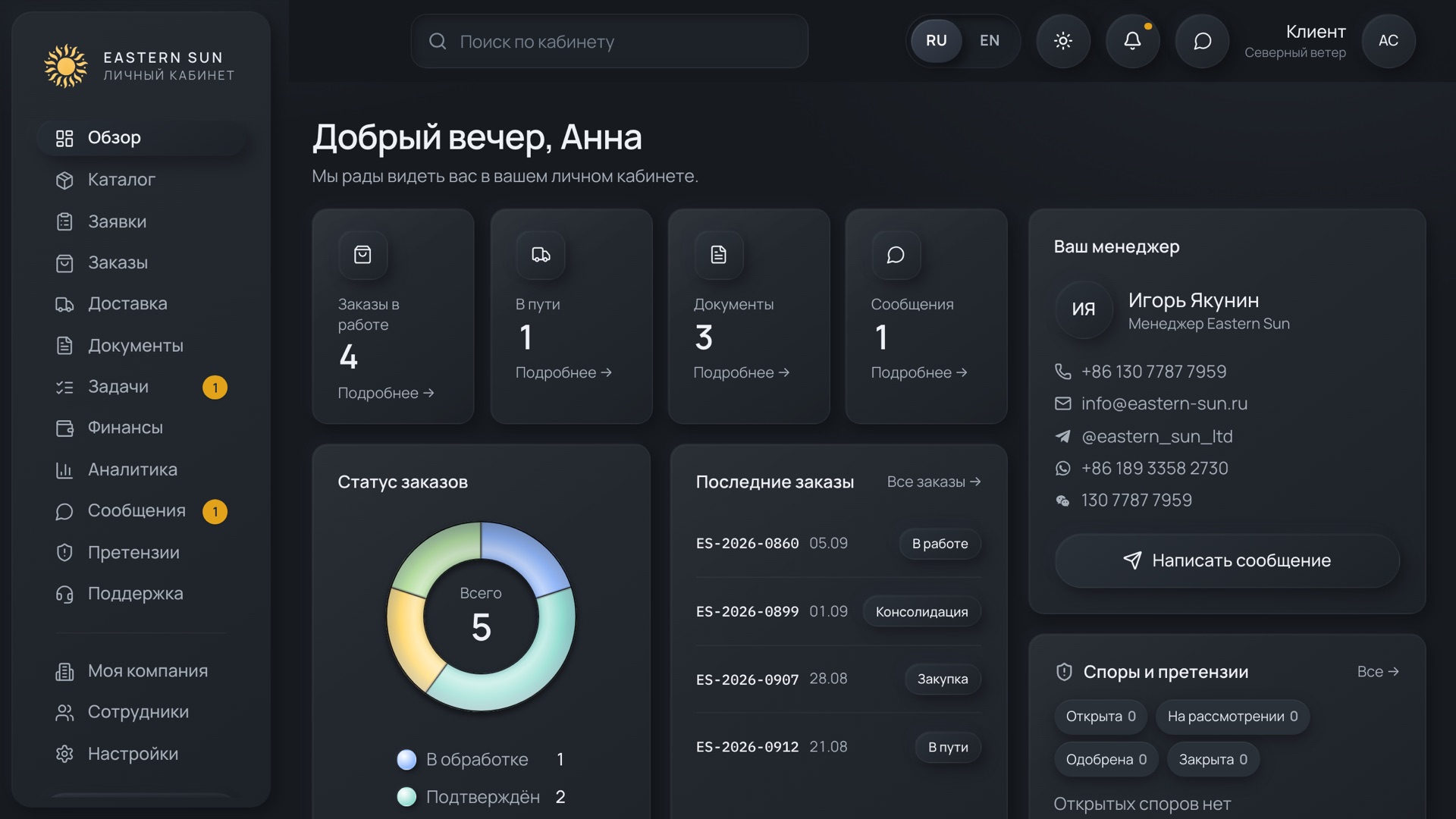Click the Клиент Северный ветер profile name
The height and width of the screenshot is (819, 1456).
click(x=1295, y=41)
